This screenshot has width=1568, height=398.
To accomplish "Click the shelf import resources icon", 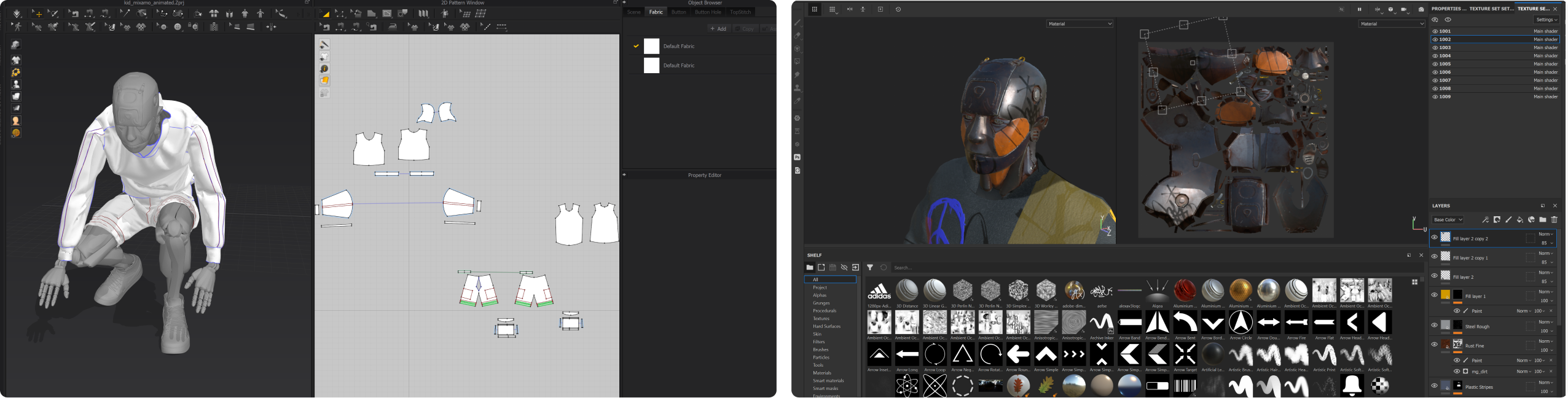I will (x=855, y=267).
